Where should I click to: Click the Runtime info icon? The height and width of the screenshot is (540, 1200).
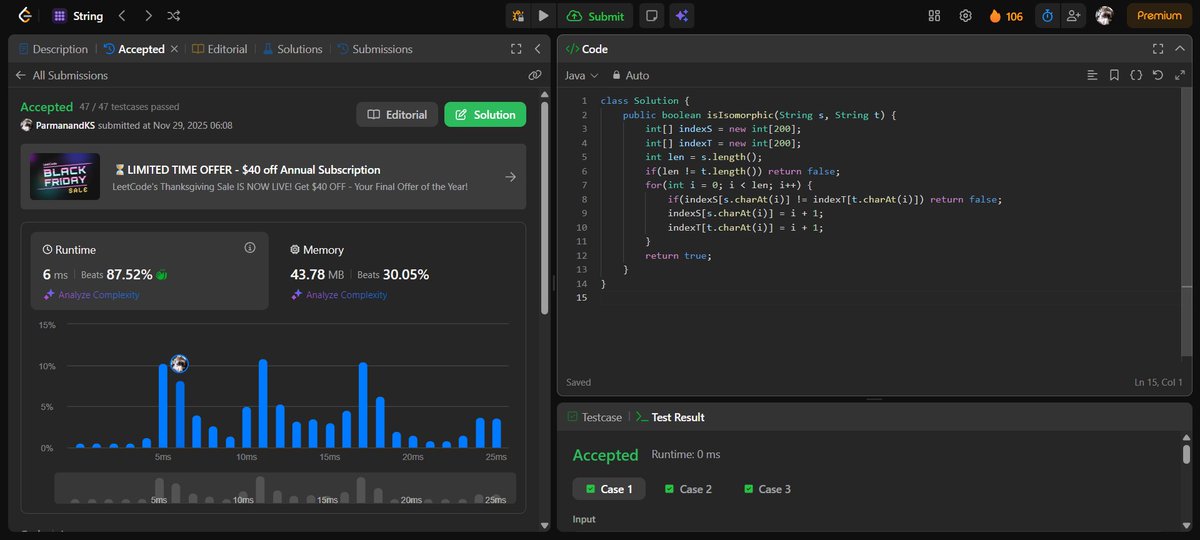point(250,248)
